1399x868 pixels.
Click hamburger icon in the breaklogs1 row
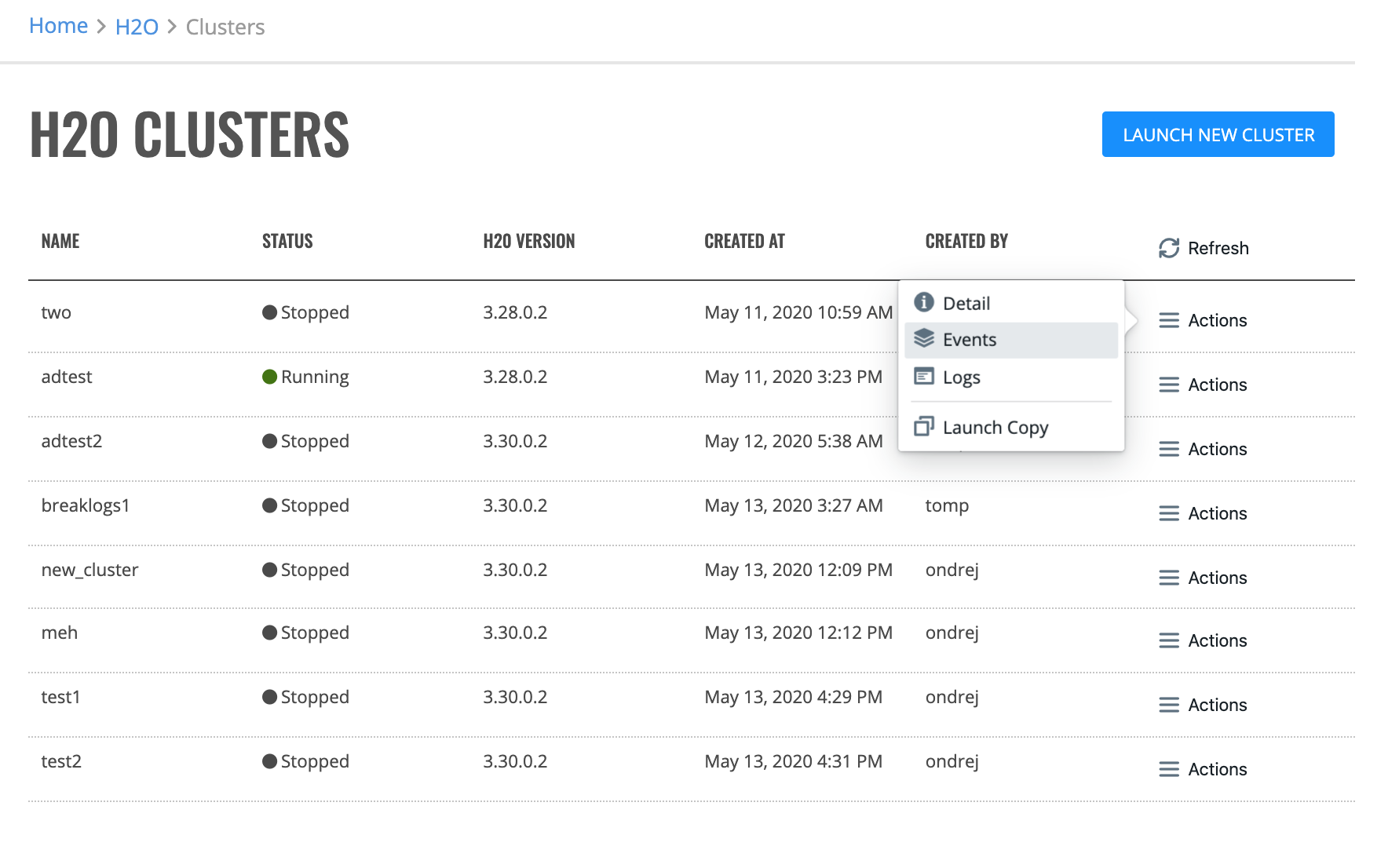click(x=1169, y=513)
